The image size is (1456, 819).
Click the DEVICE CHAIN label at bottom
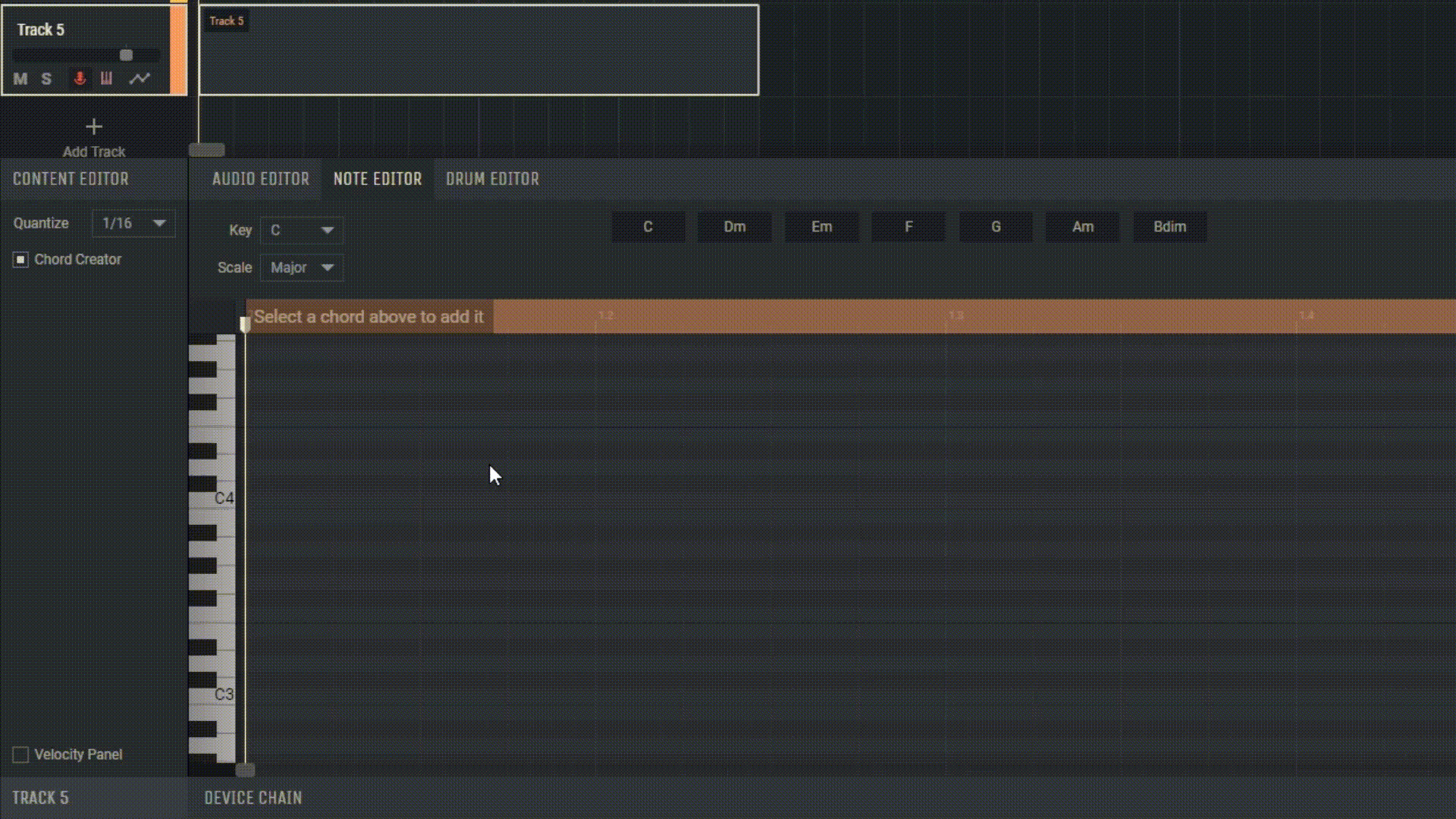[252, 798]
